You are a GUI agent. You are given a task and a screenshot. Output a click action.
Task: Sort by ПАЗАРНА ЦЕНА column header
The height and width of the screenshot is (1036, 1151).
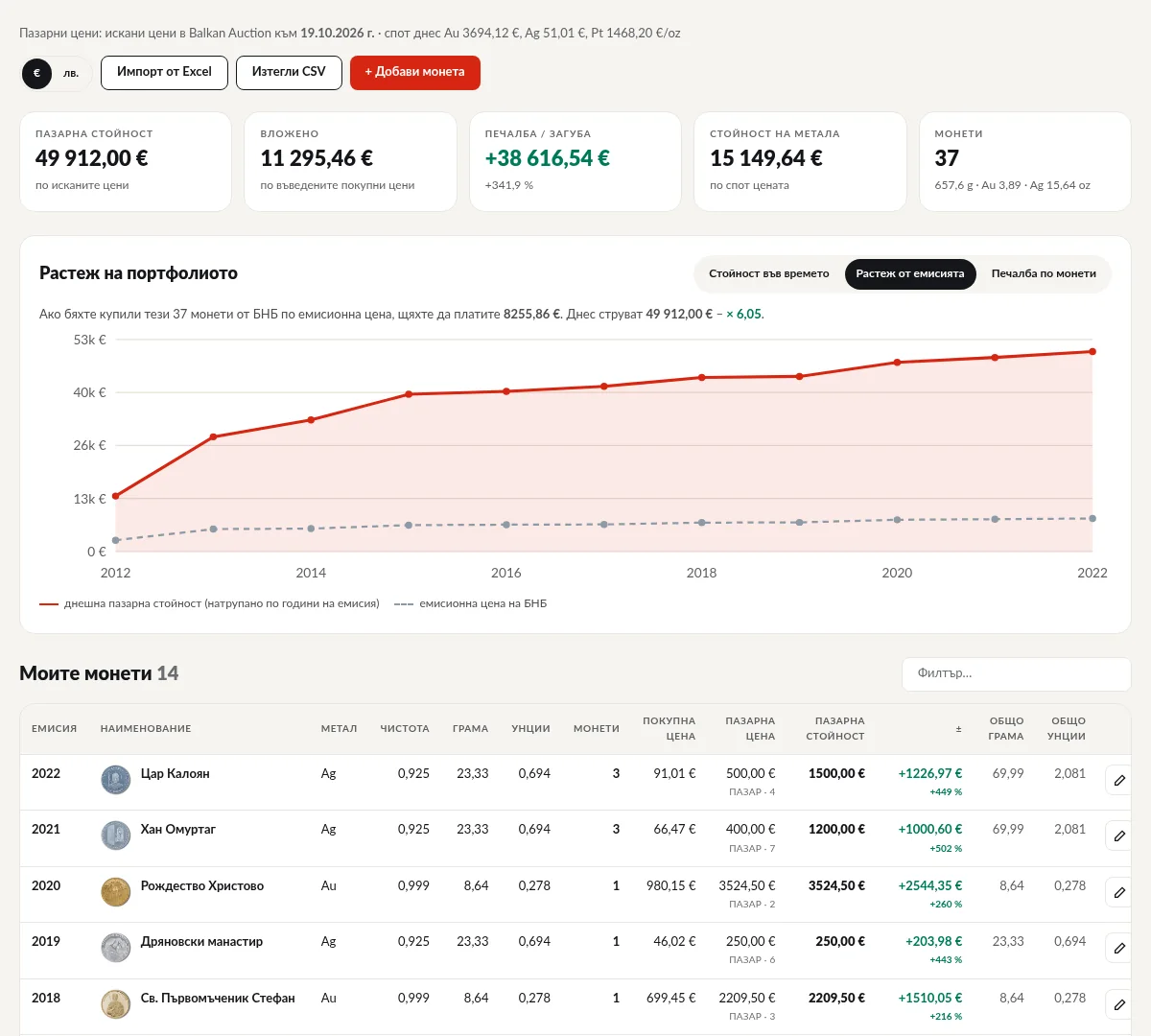pos(750,729)
